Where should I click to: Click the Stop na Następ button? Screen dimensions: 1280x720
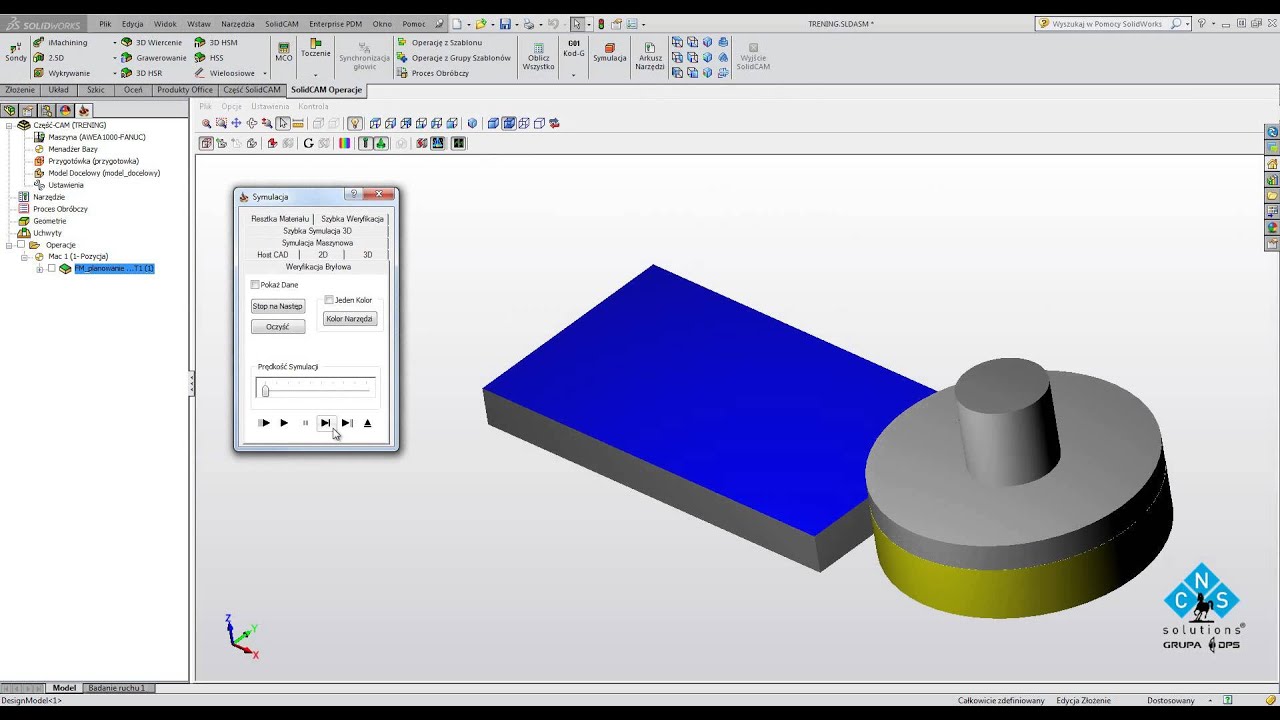tap(277, 306)
